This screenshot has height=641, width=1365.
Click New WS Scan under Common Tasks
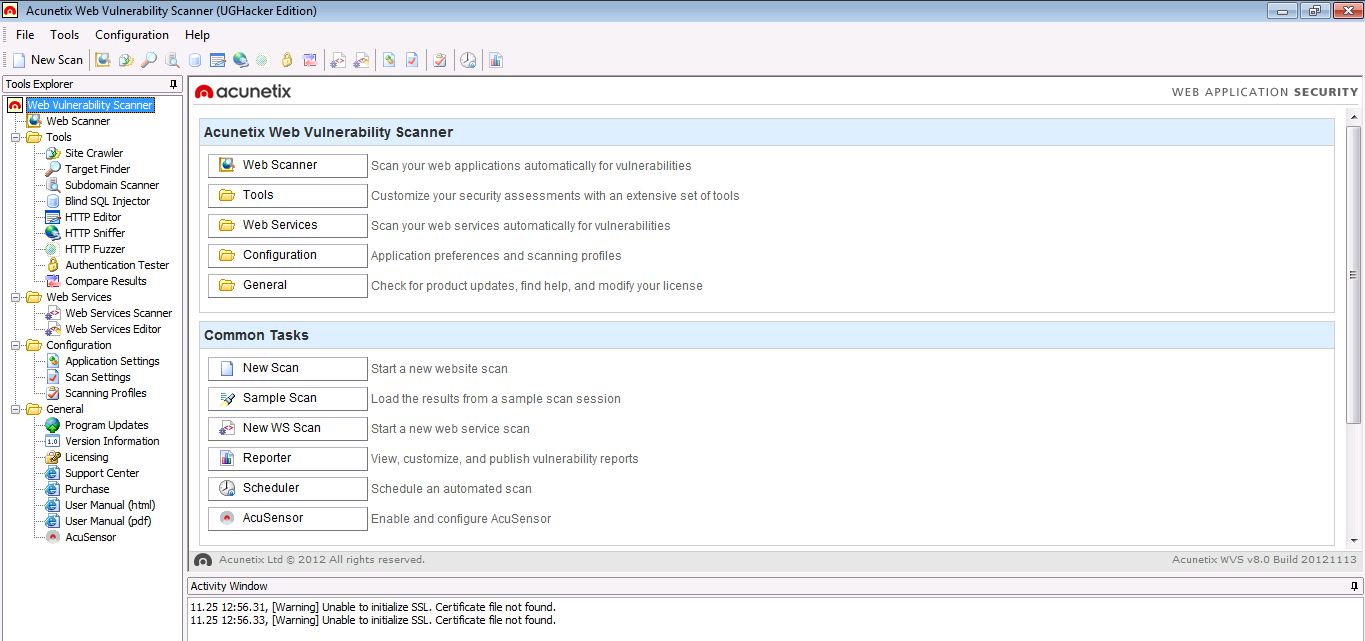[288, 429]
